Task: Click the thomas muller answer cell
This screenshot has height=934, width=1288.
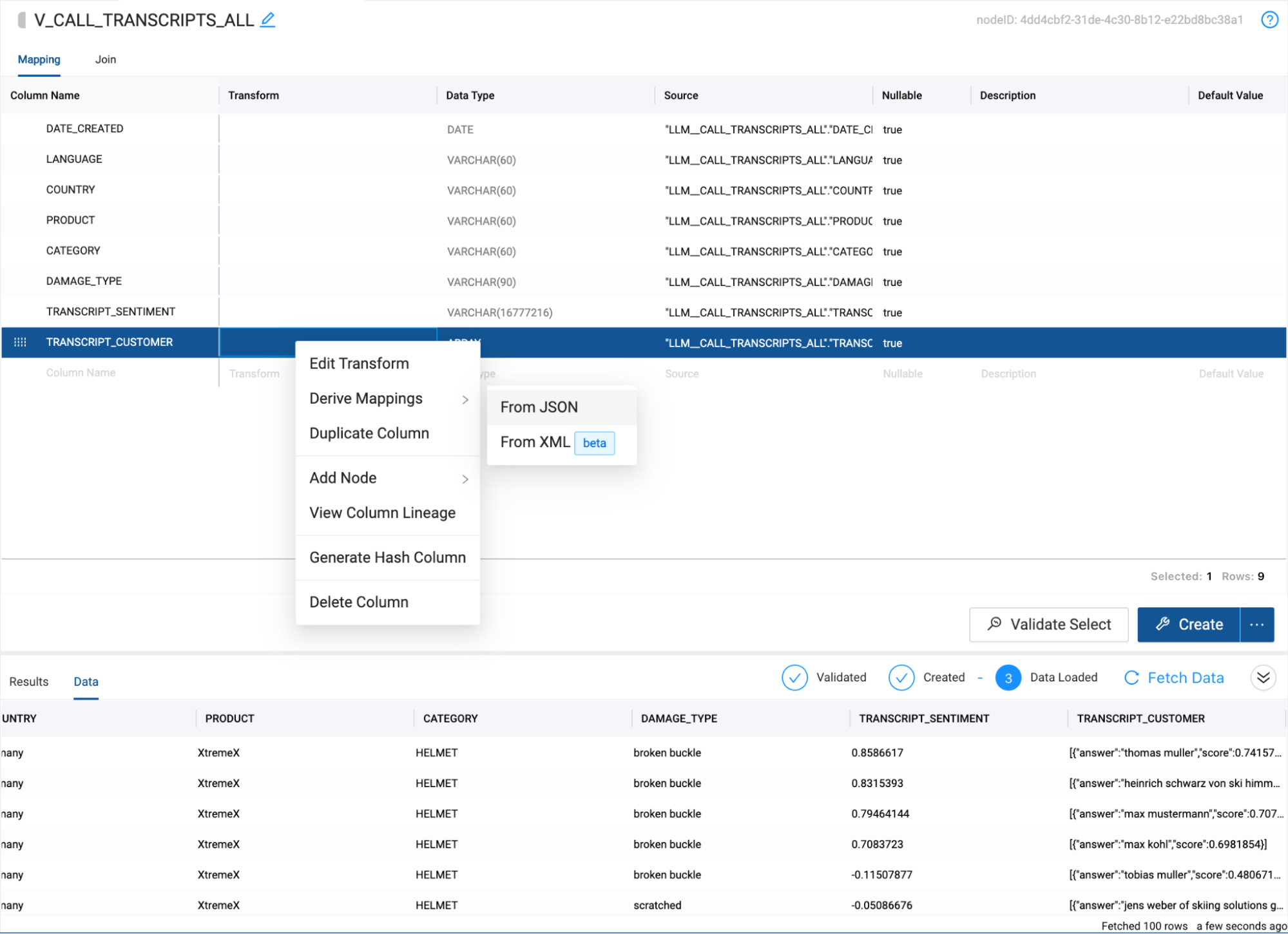Action: coord(1176,753)
